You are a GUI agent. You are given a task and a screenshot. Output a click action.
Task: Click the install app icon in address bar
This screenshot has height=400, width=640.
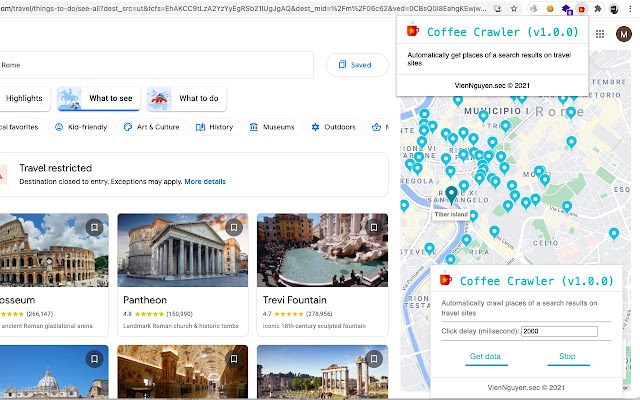(498, 9)
